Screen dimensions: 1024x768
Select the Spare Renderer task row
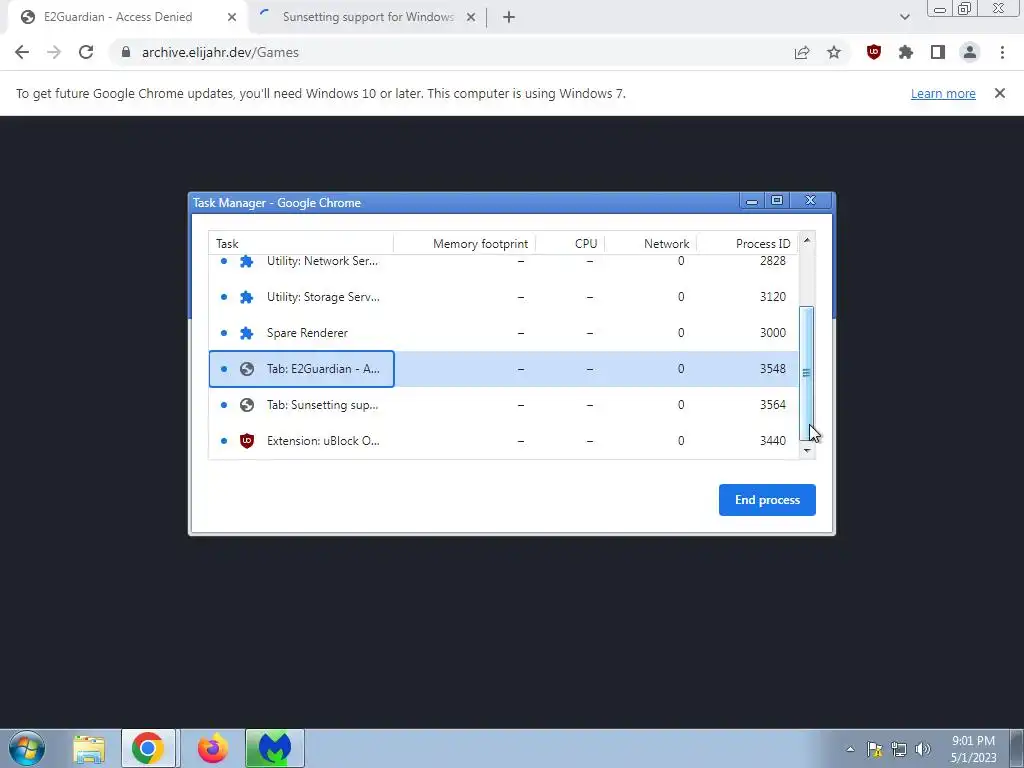tap(504, 332)
